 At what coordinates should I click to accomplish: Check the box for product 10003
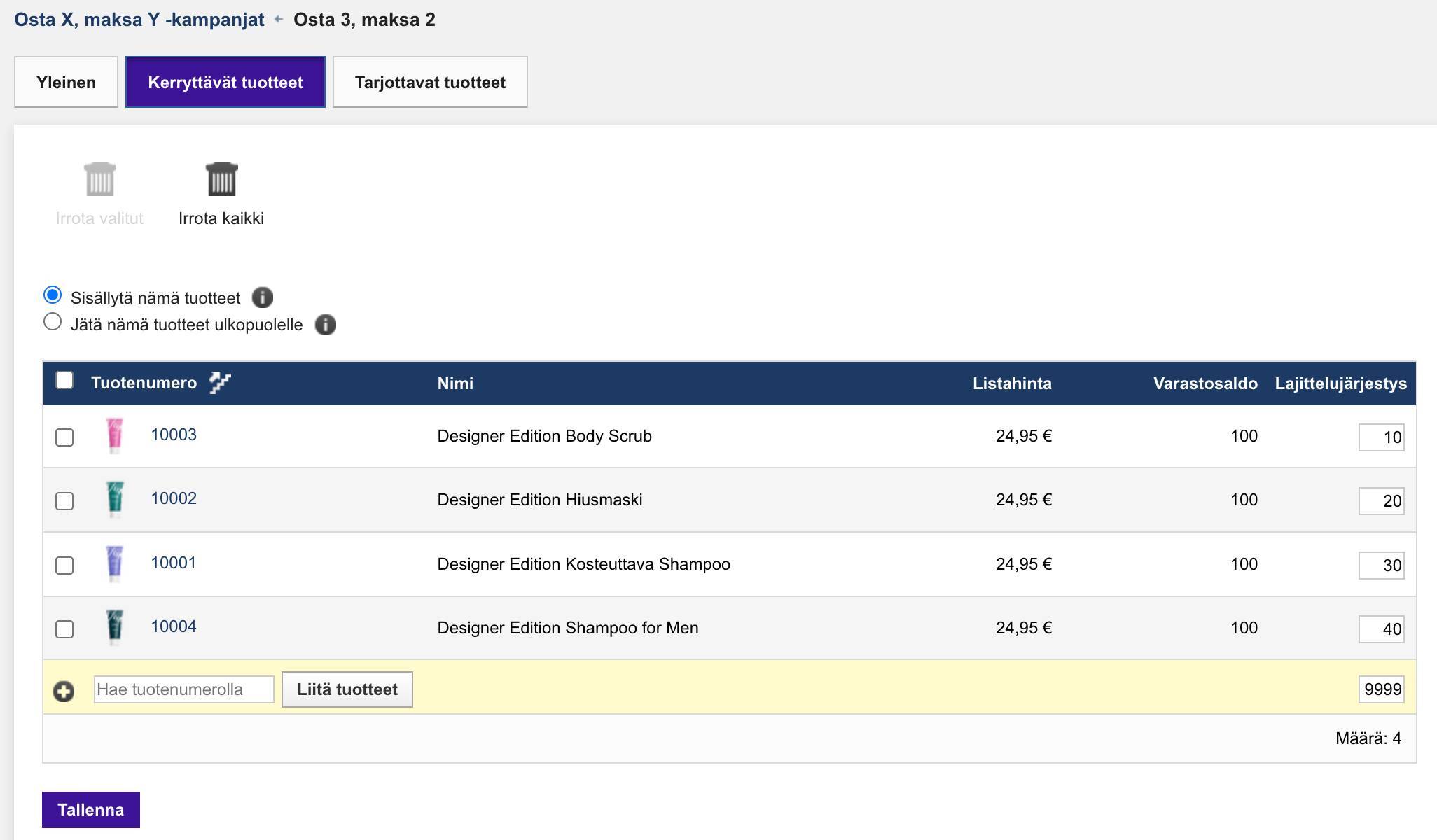[64, 437]
